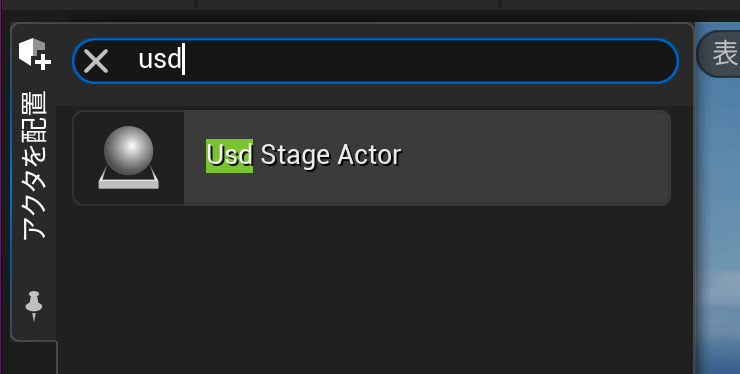Click the plus sign on the cube icon
Viewport: 740px width, 374px height.
[43, 62]
